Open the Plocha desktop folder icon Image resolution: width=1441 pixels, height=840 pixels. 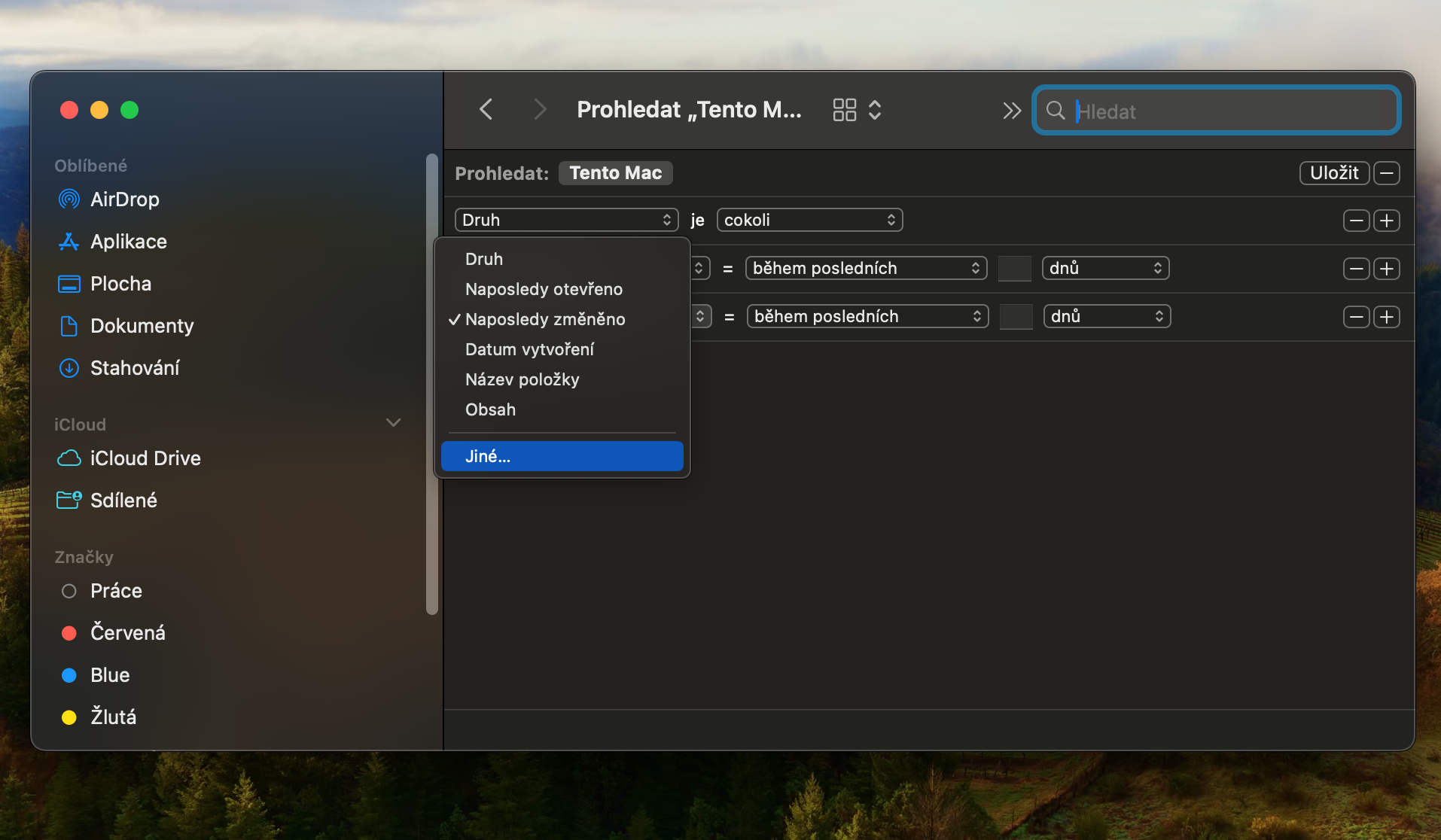[x=69, y=284]
